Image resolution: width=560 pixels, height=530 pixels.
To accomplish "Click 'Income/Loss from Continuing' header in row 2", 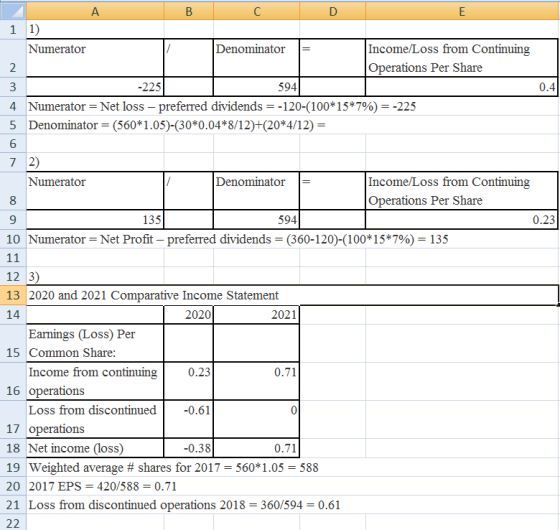I will click(x=461, y=58).
